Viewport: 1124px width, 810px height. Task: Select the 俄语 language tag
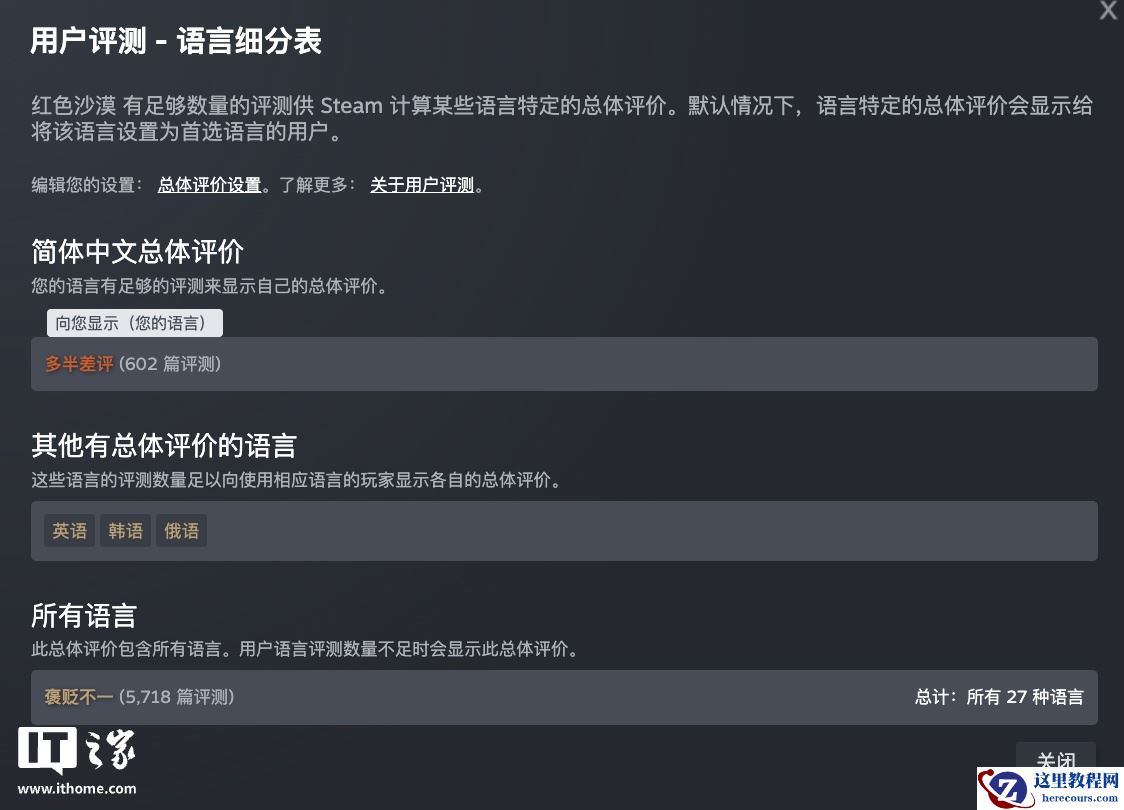pos(182,531)
